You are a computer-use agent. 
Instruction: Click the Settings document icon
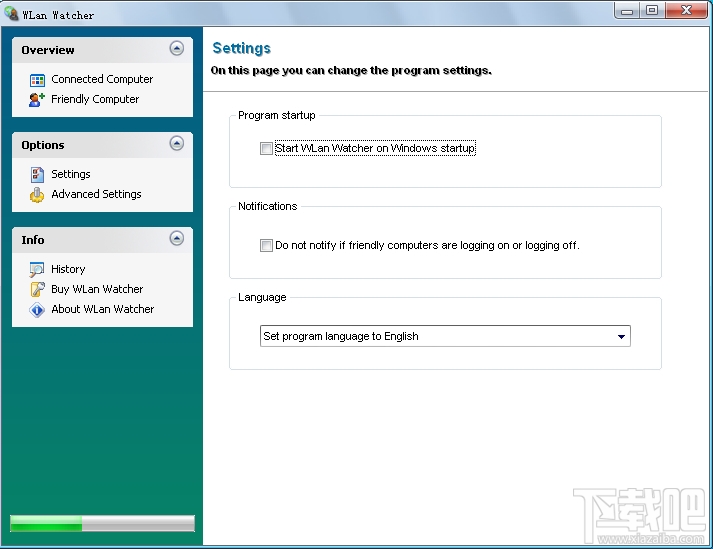[x=37, y=174]
